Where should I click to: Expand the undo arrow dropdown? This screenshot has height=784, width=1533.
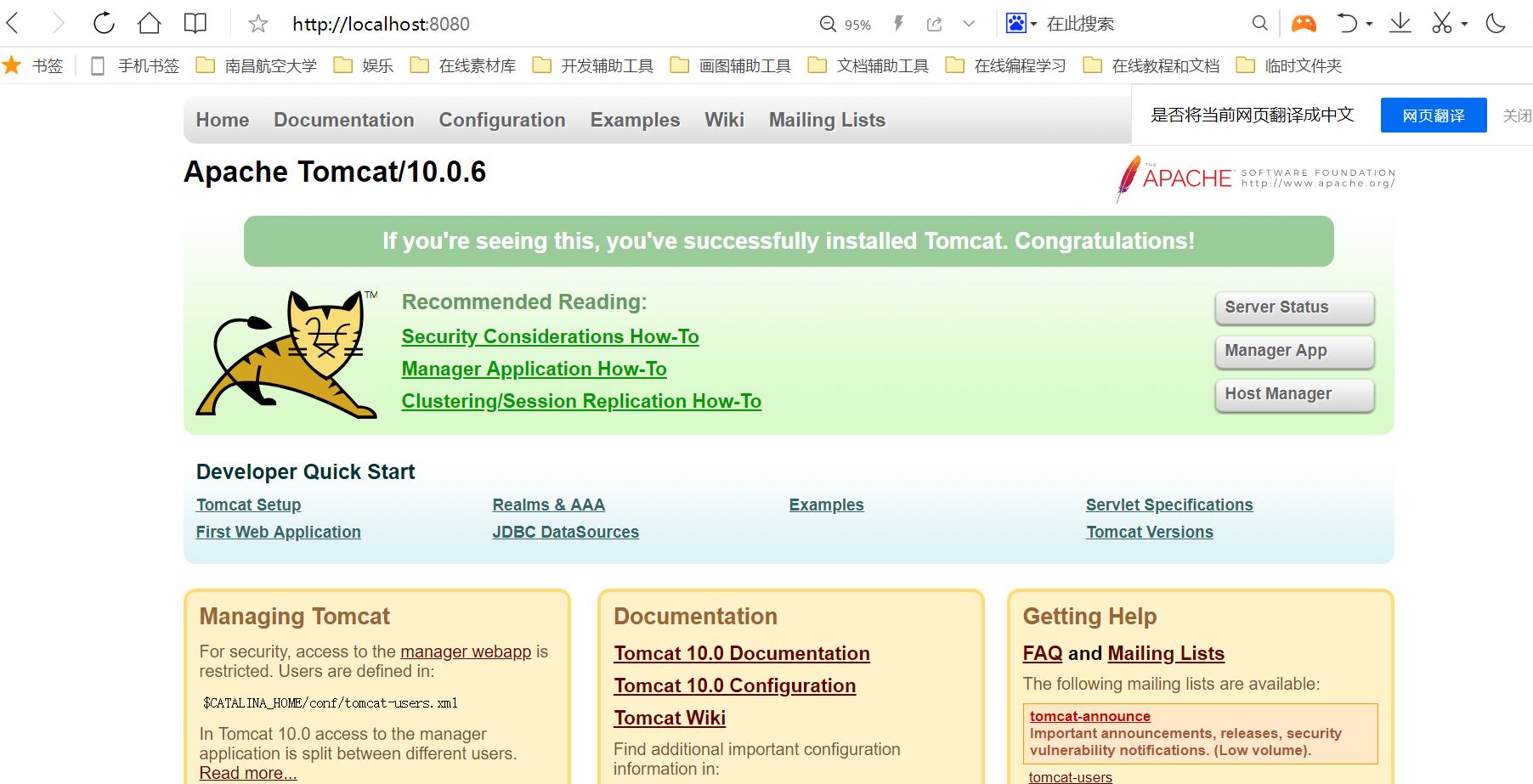1369,24
